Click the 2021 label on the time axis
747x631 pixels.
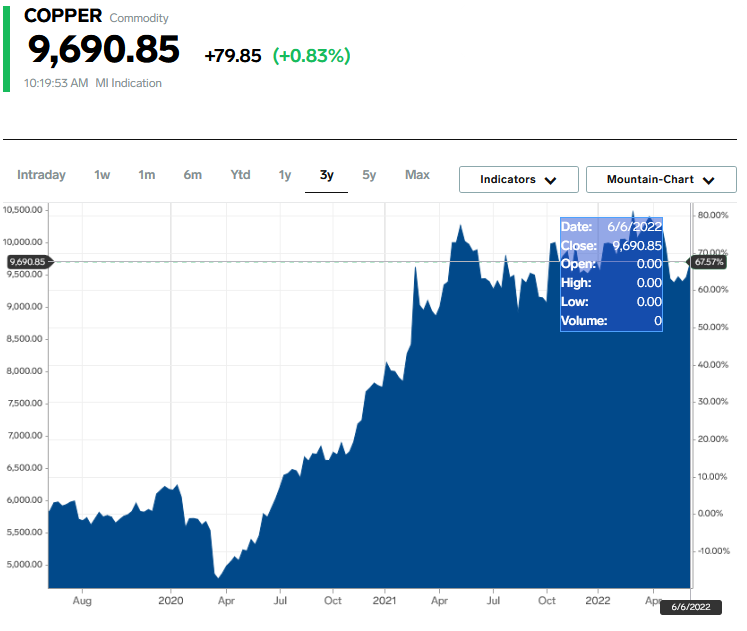(386, 601)
